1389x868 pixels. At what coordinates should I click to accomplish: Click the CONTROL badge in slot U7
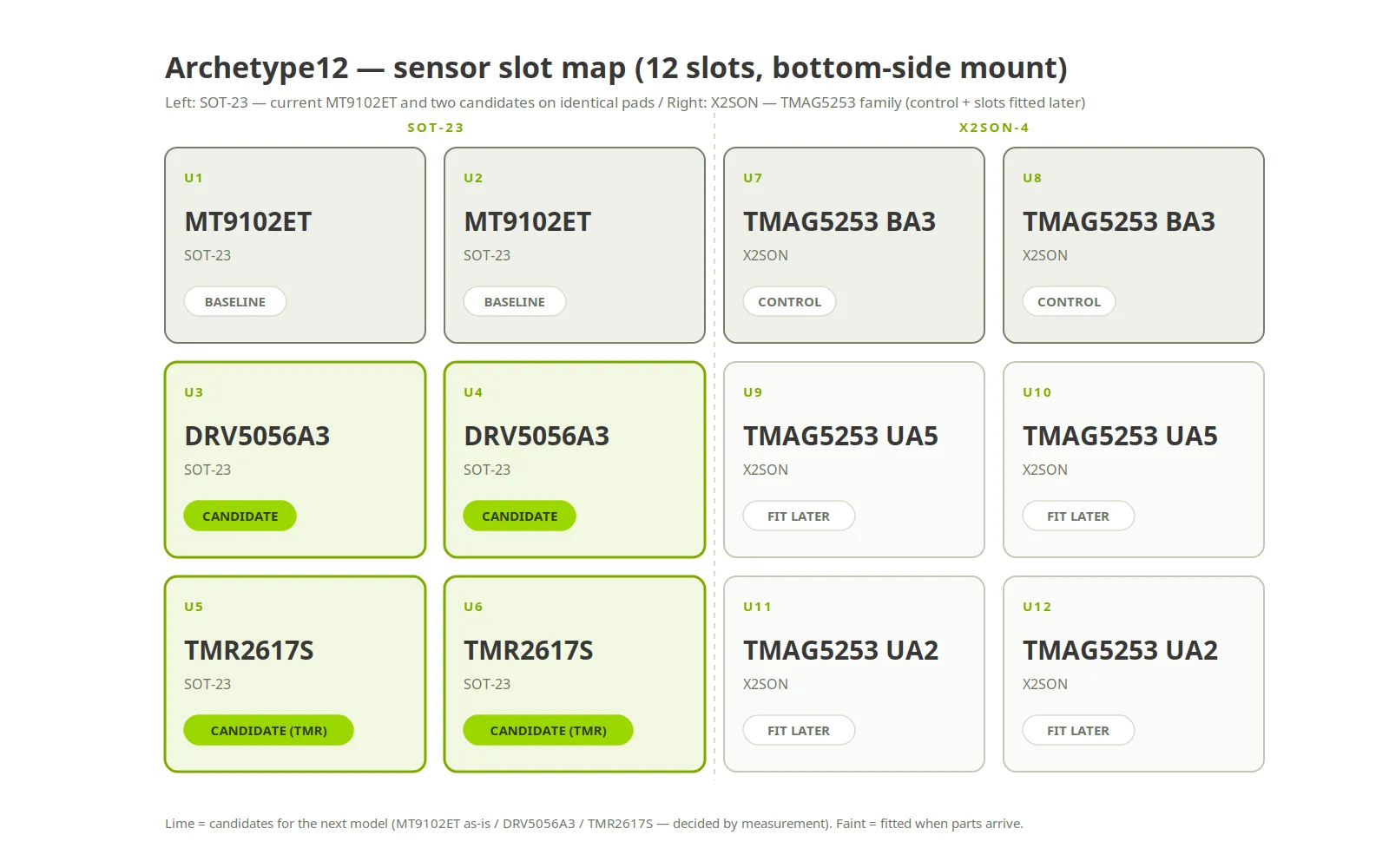coord(789,301)
